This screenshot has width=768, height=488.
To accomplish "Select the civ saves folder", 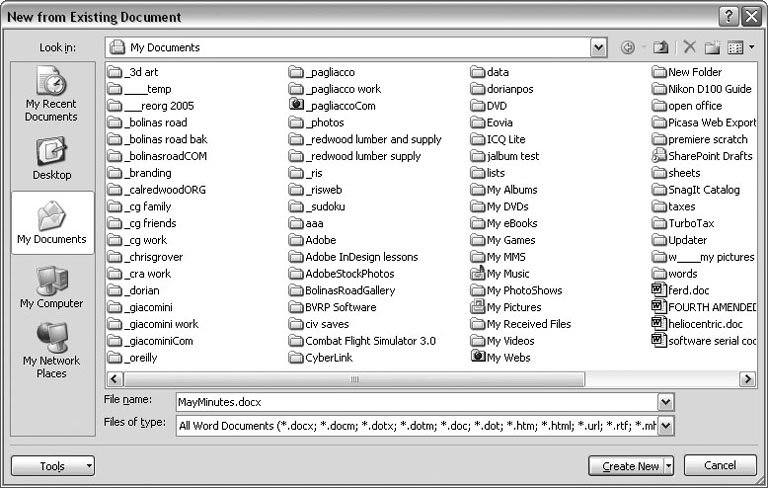I will point(319,324).
